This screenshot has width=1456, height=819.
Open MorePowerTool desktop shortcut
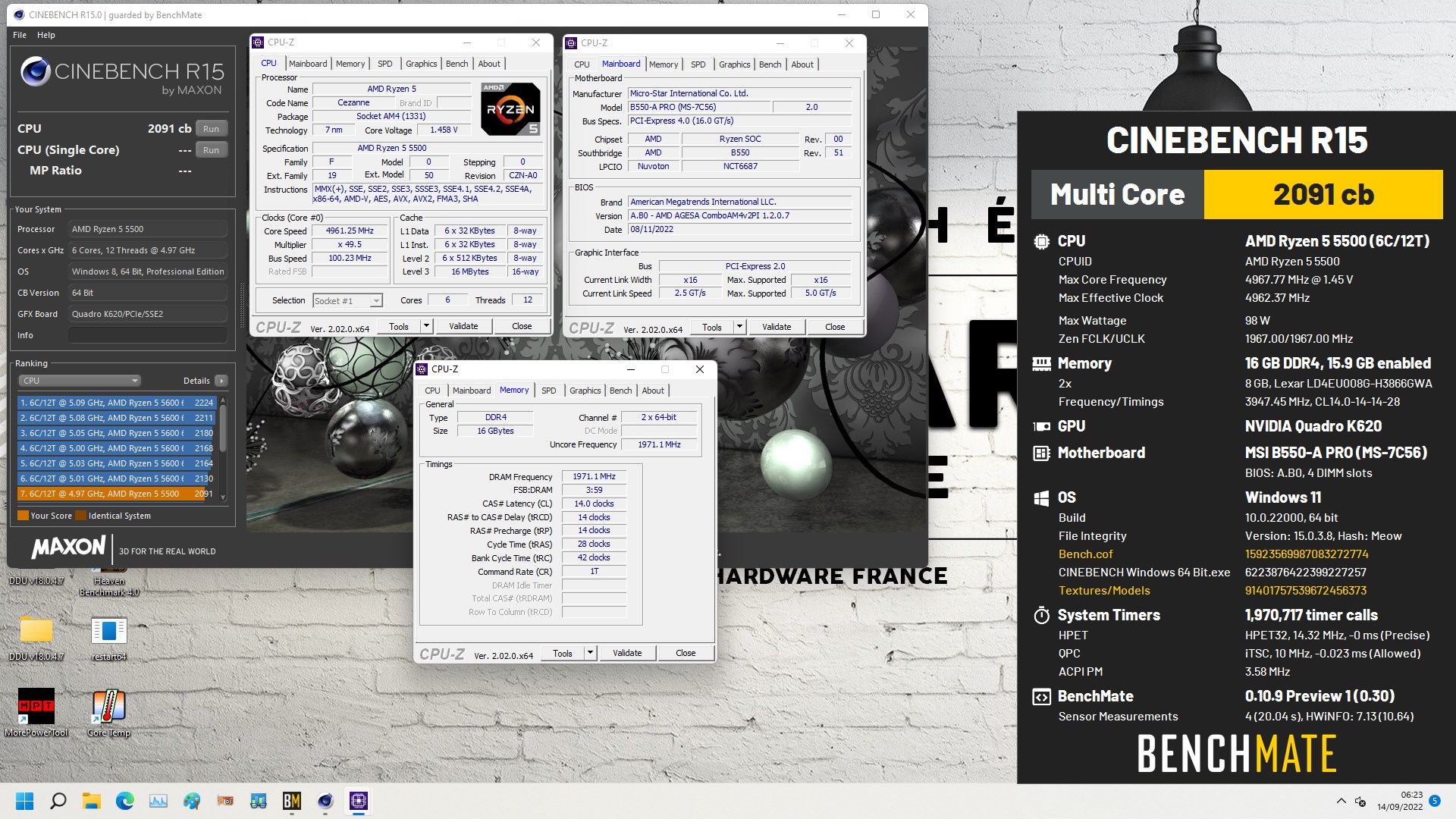[x=36, y=713]
